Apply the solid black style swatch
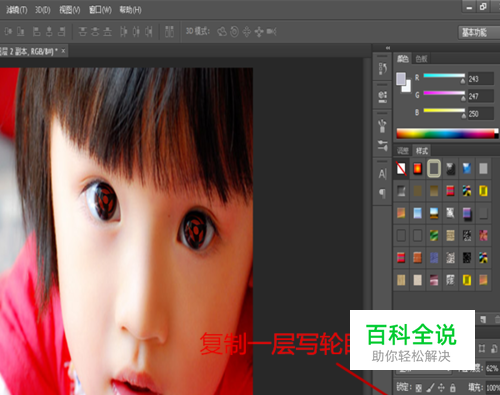The height and width of the screenshot is (395, 500). (467, 257)
